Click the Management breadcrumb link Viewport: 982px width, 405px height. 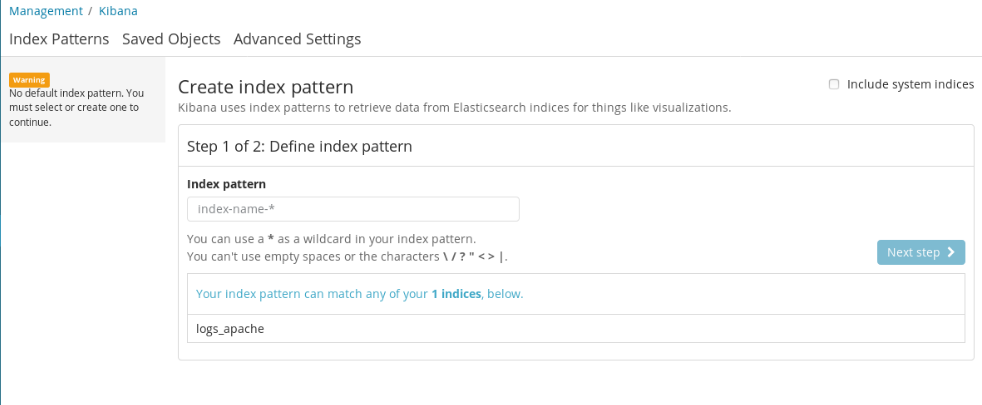pyautogui.click(x=46, y=11)
